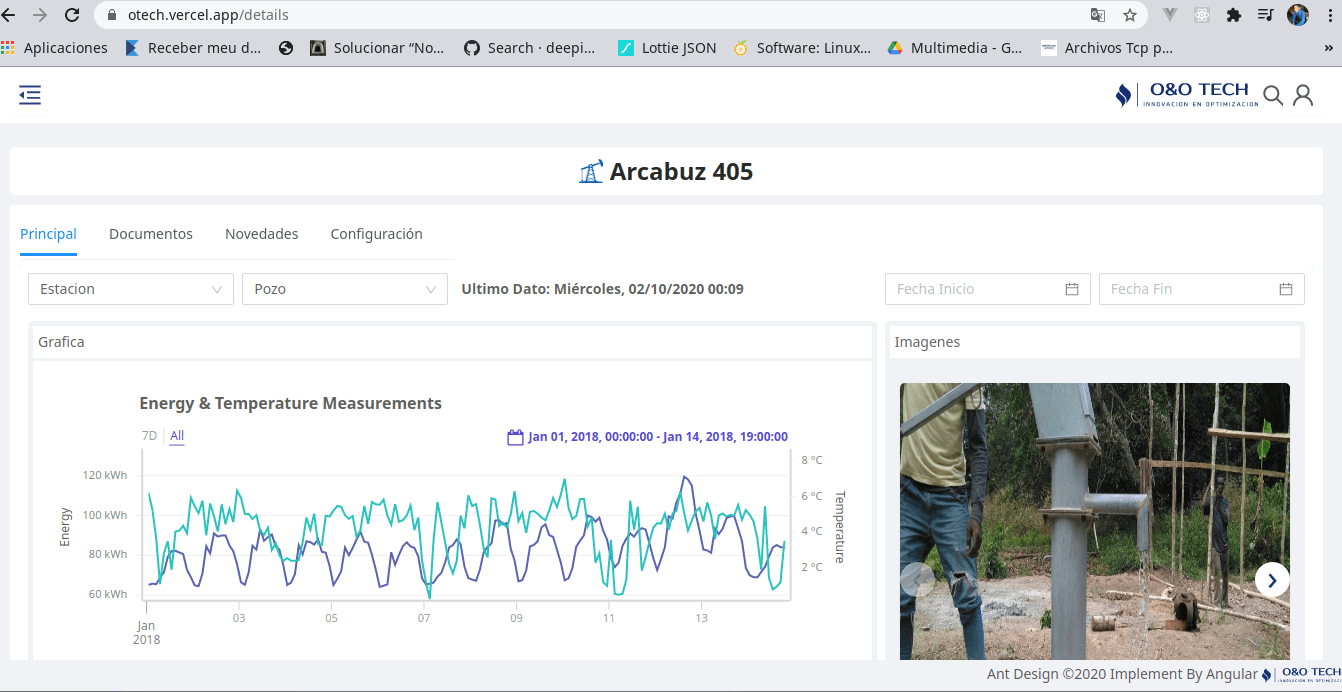
Task: Click the well pump photo in Imagenes
Action: [1095, 521]
